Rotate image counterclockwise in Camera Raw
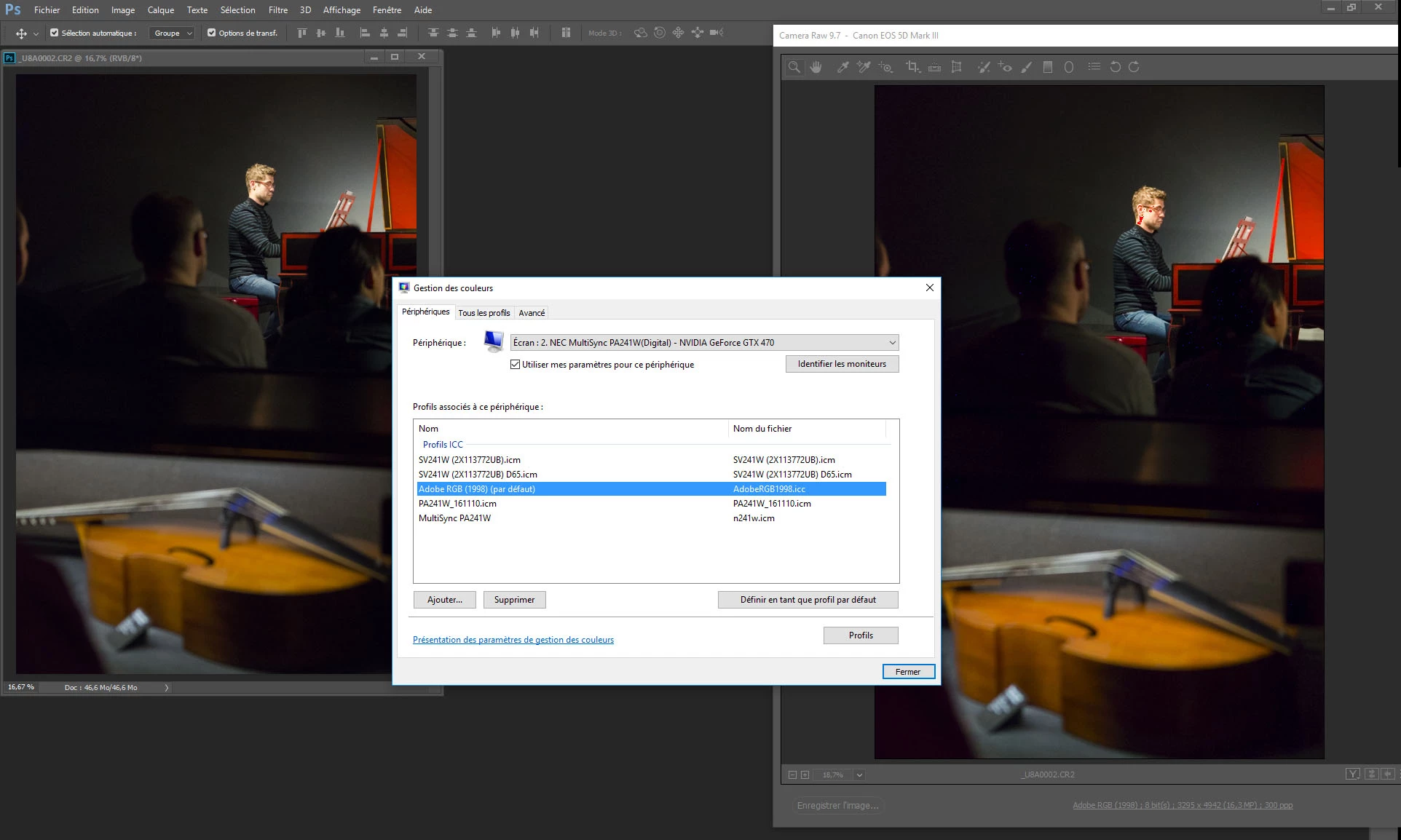1401x840 pixels. click(1115, 67)
